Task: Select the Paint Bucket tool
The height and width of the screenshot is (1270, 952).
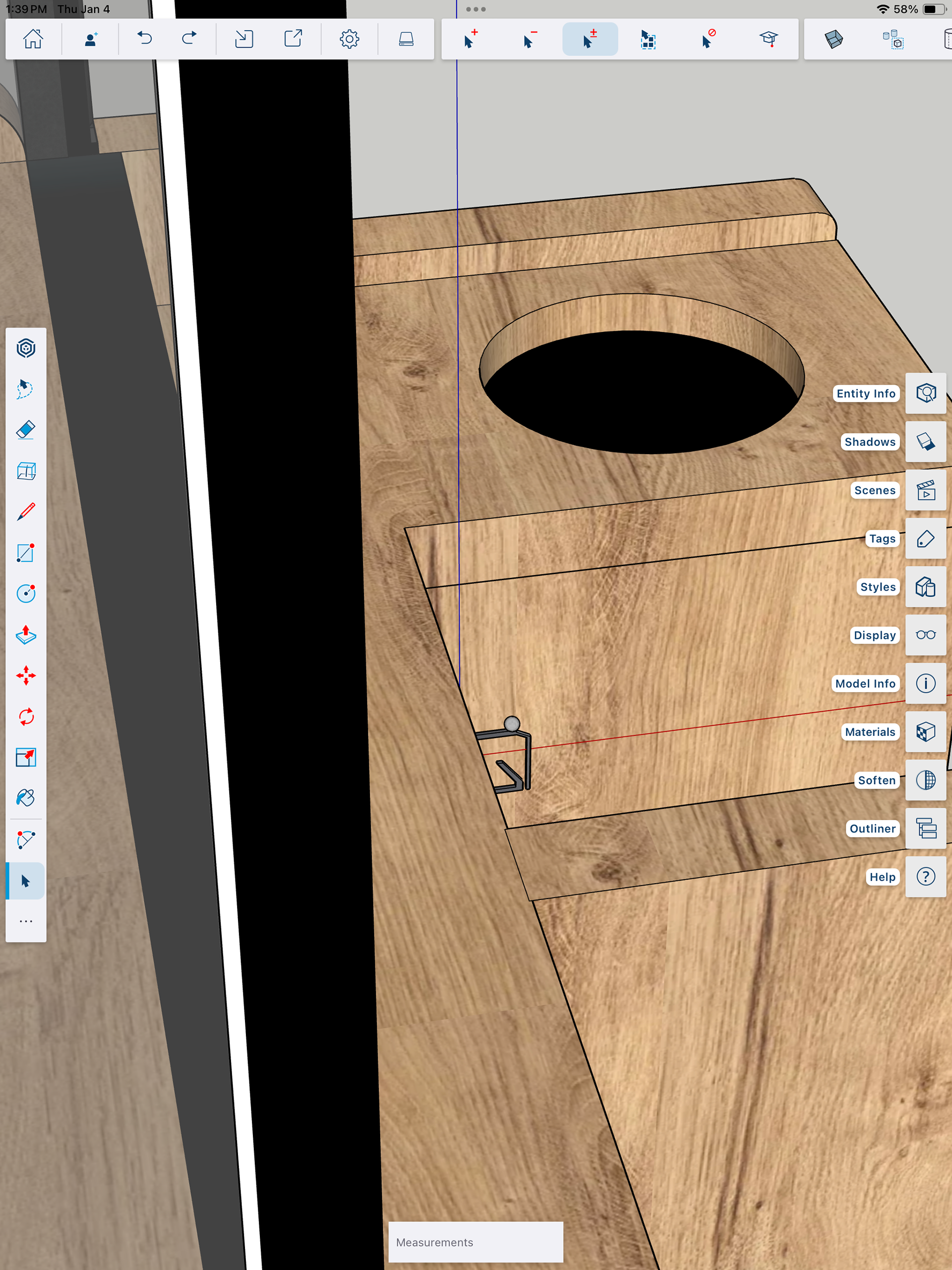Action: 26,798
